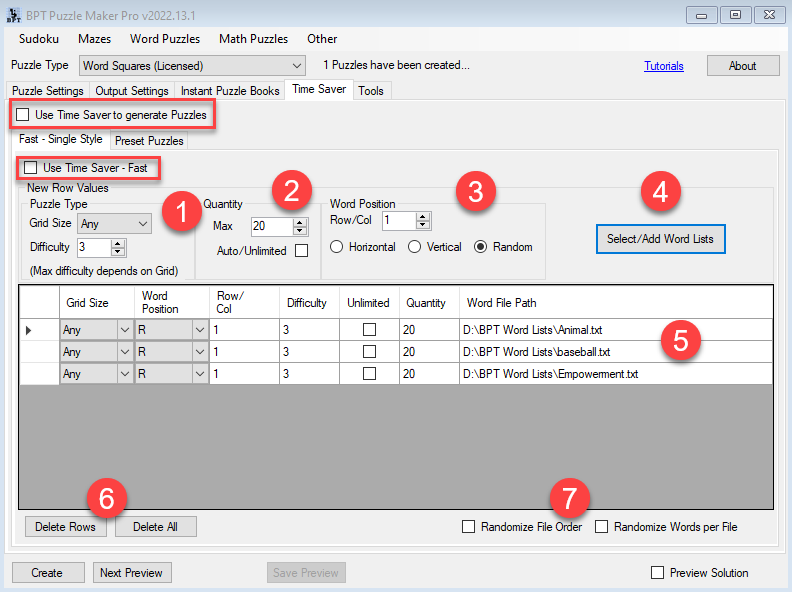Click the BPT app icon in title bar

13,15
